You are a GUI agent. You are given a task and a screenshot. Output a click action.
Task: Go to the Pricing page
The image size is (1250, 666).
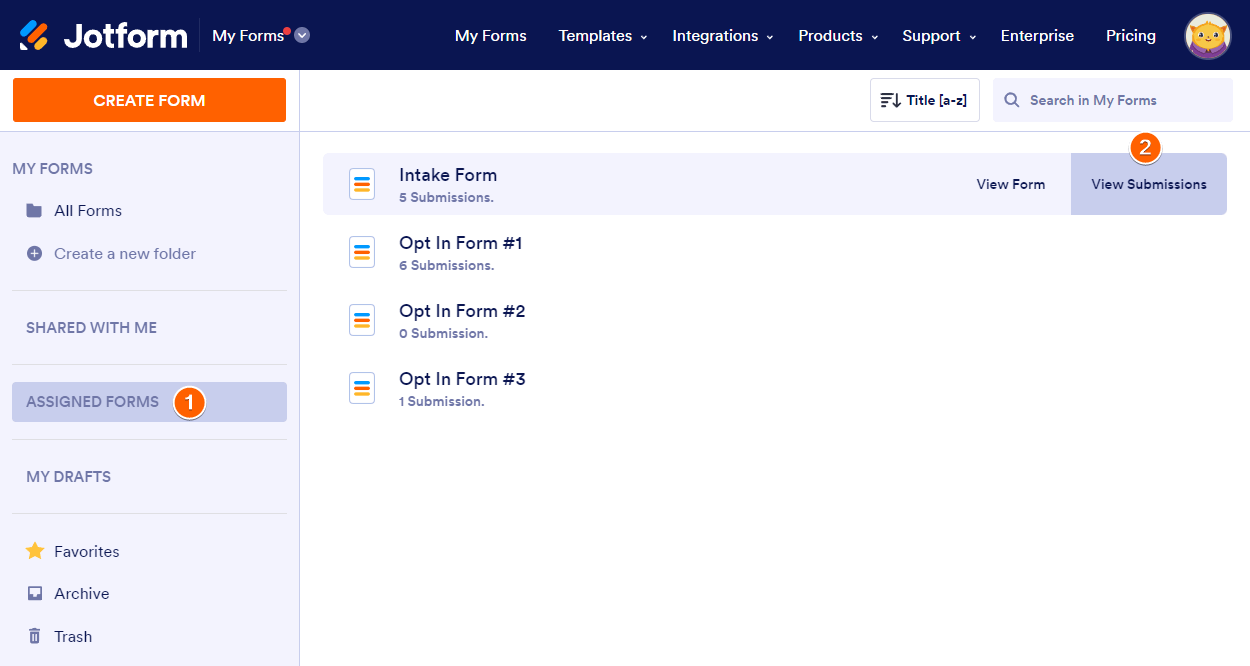(1130, 36)
